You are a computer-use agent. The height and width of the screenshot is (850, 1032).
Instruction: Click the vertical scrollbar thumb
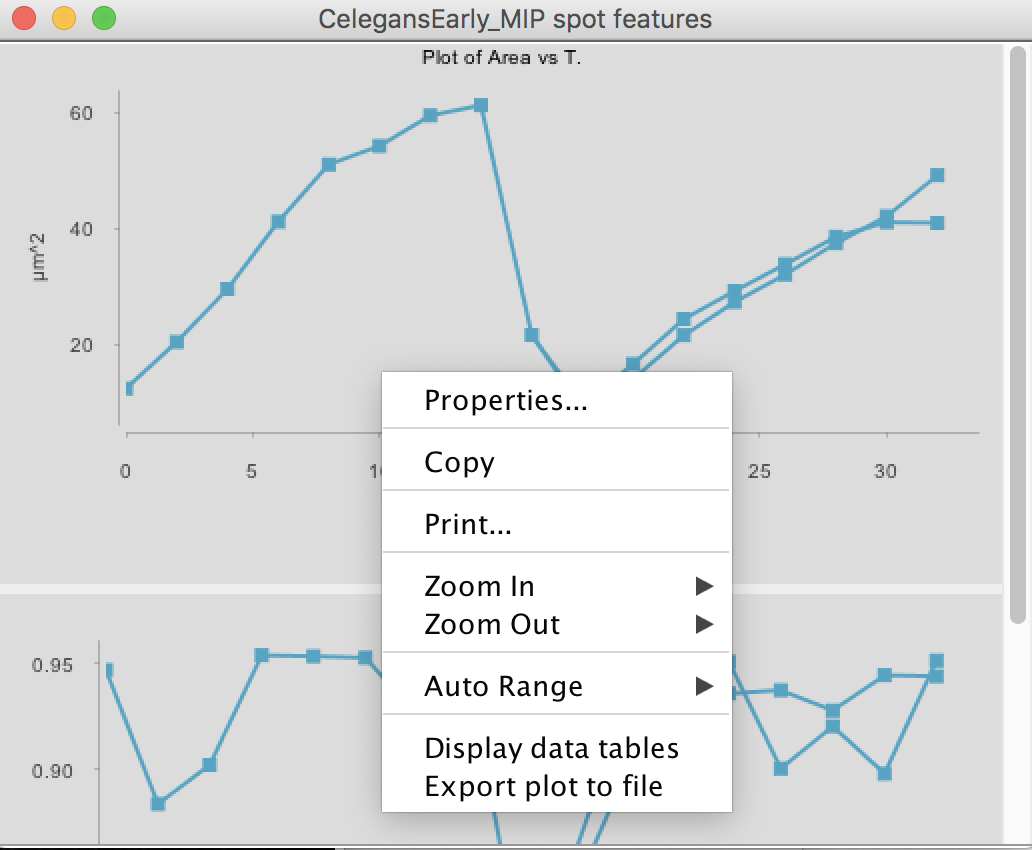(x=1018, y=334)
